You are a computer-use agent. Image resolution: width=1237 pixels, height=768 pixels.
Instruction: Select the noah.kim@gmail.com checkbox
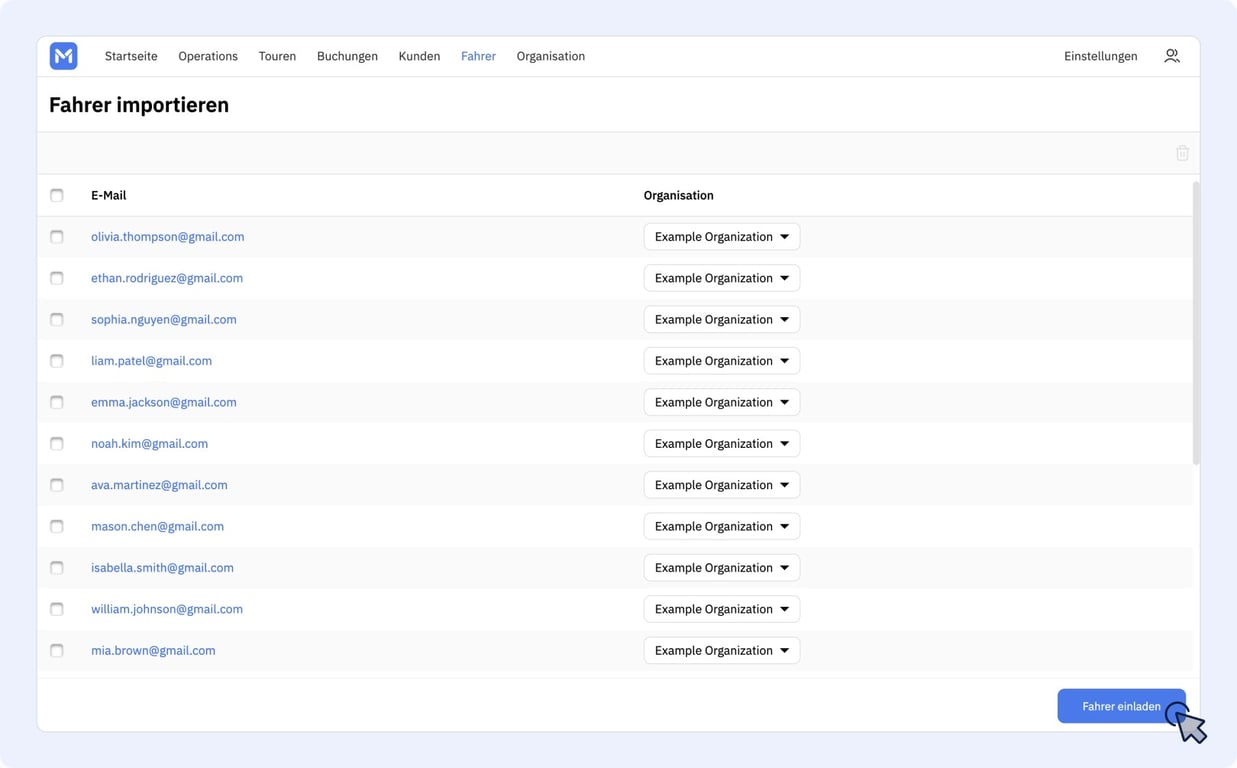57,443
